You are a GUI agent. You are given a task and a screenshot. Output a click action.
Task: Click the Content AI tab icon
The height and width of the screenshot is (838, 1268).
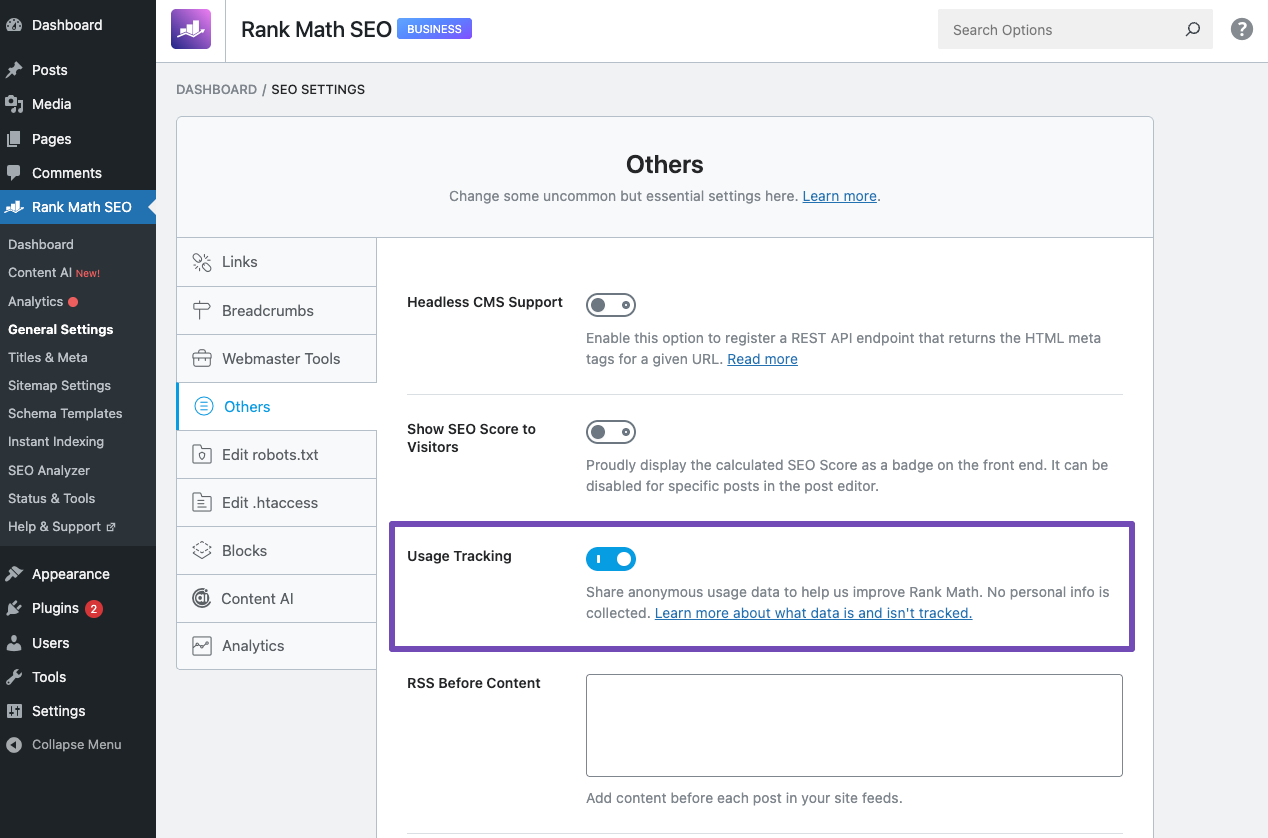202,599
